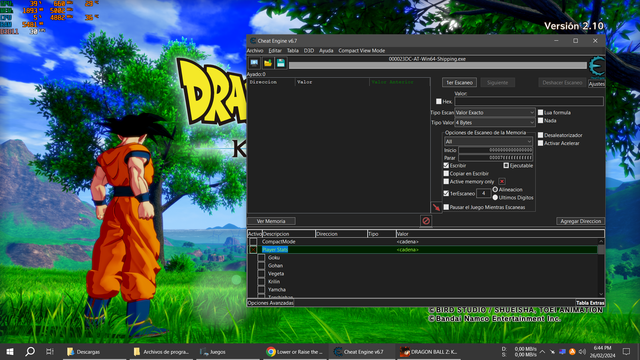Click the red circle clear-list icon

pos(426,221)
